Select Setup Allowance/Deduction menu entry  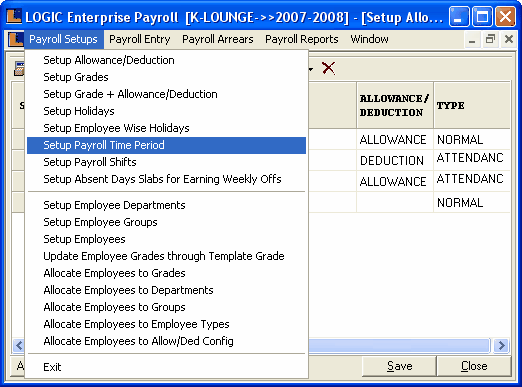pos(166,60)
